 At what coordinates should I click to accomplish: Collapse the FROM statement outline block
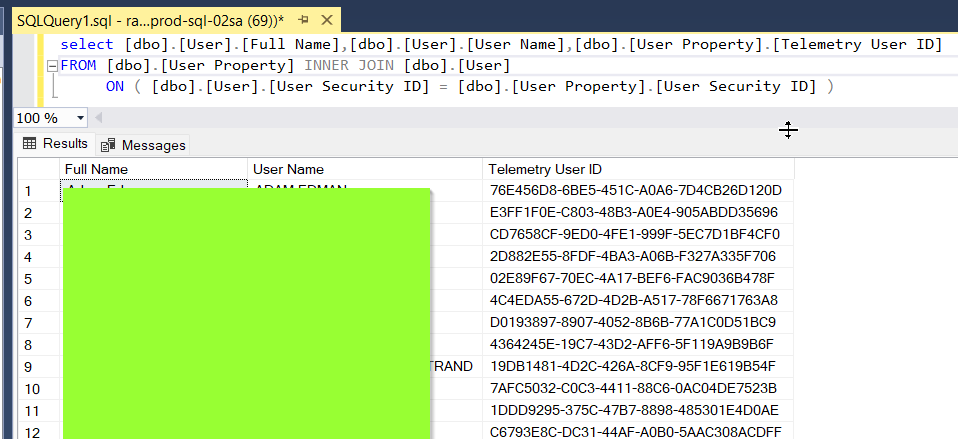[51, 66]
